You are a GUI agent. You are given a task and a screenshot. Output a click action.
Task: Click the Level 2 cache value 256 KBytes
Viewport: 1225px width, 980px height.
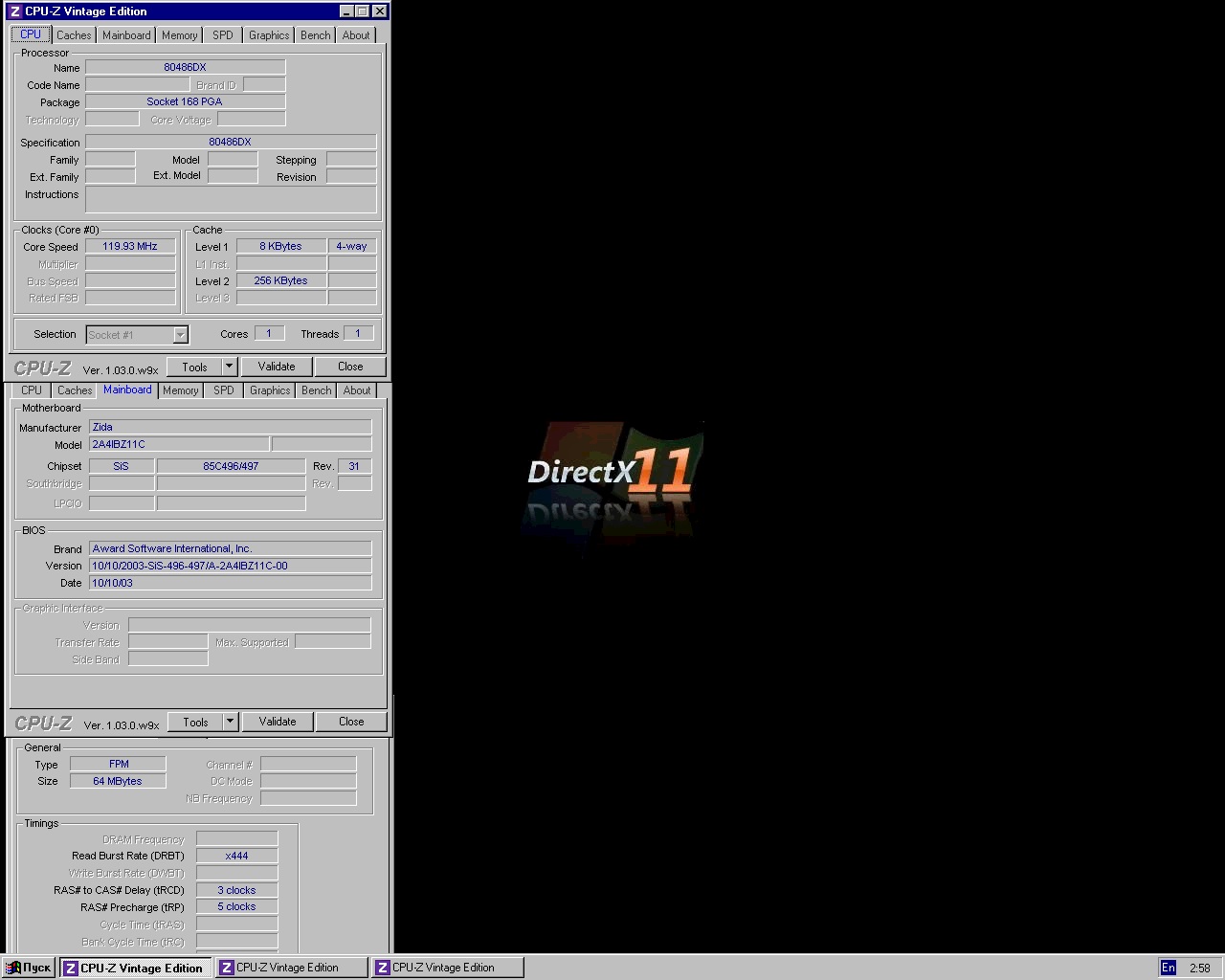click(280, 280)
